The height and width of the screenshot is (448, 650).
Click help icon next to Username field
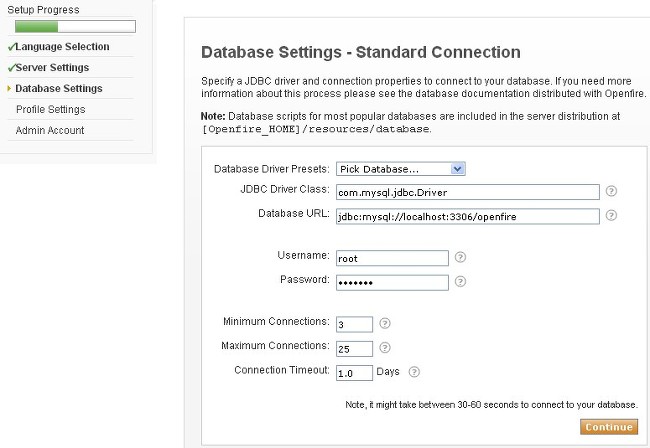click(460, 257)
